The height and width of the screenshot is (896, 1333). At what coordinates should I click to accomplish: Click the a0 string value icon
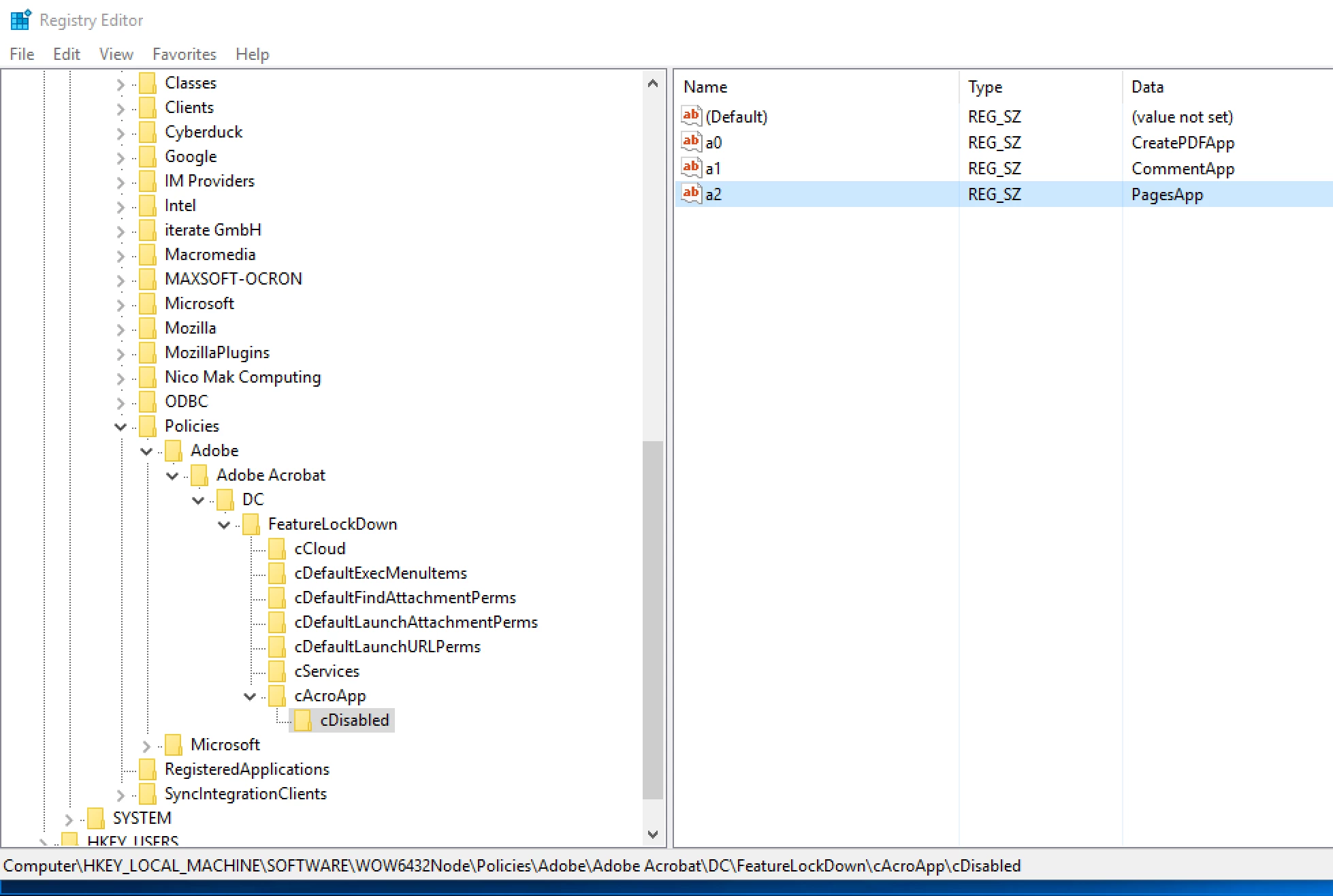[691, 142]
